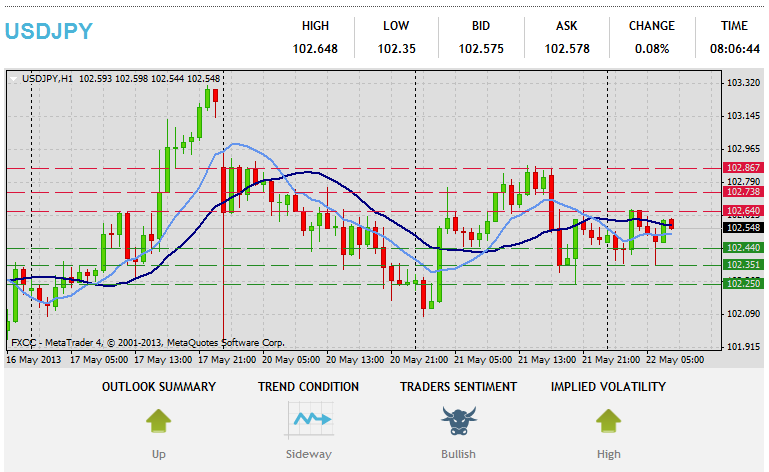
Task: Click the small triangle beside USDJPY,H1 label
Action: [13, 79]
